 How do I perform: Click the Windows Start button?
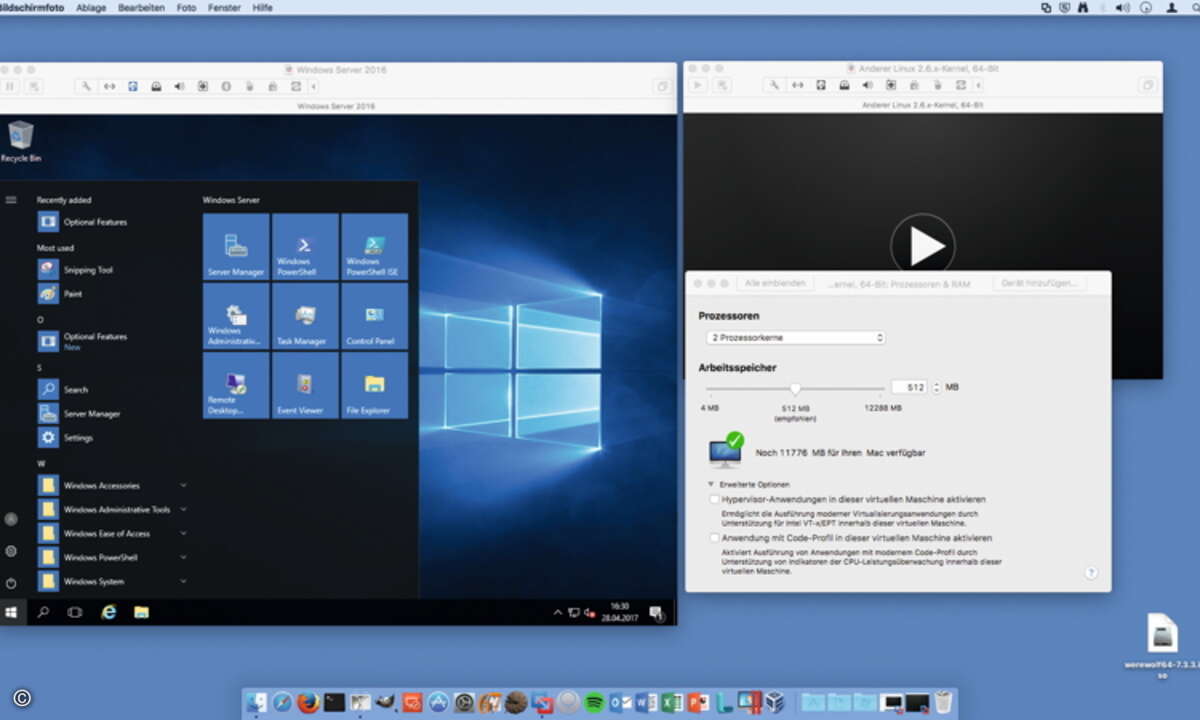pyautogui.click(x=11, y=612)
